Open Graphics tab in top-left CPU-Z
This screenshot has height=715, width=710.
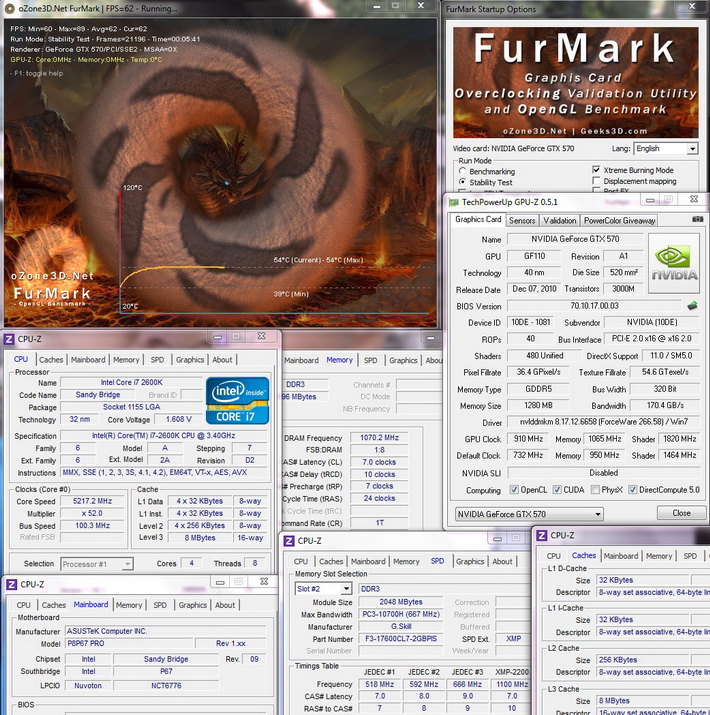tap(190, 360)
